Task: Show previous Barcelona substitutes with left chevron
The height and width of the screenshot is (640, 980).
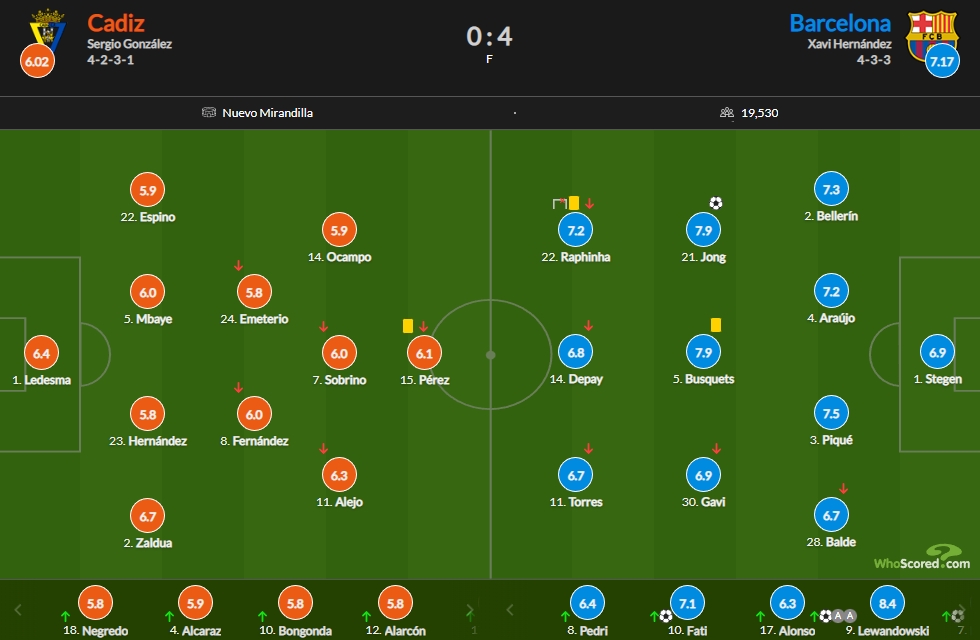Action: (x=509, y=609)
